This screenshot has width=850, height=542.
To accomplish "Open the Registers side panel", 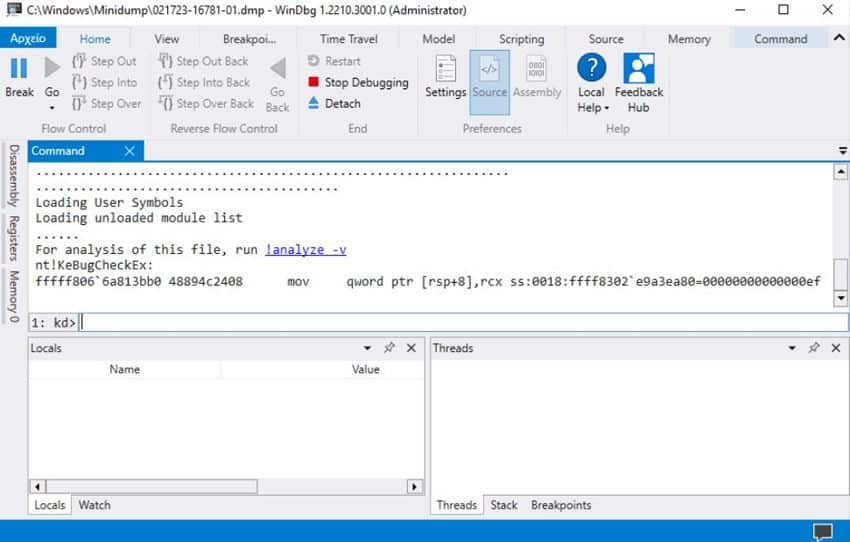I will coord(14,238).
